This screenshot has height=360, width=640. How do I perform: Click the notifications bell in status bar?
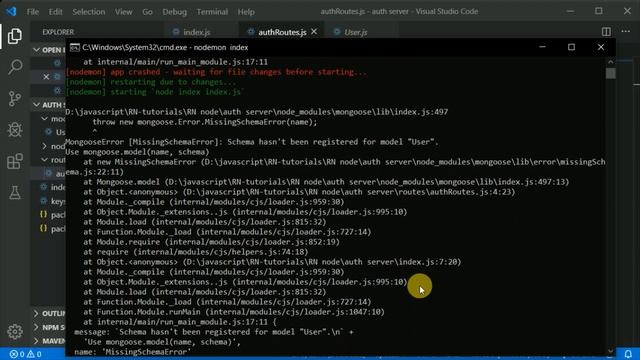(628, 354)
